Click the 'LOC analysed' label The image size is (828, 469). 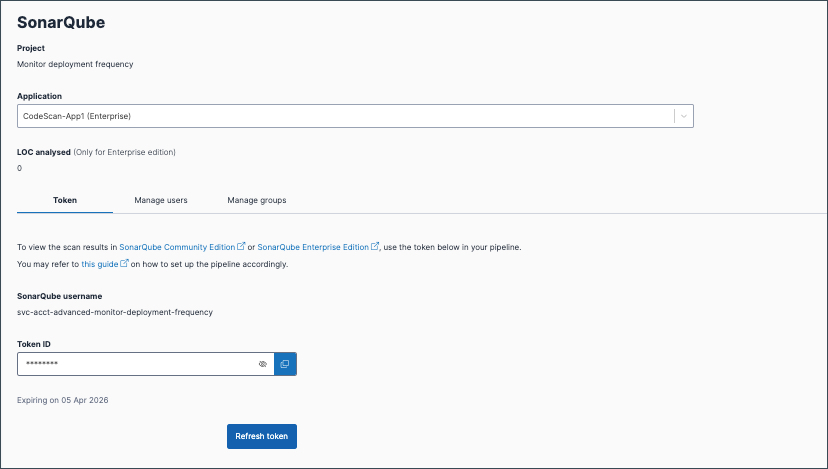tap(44, 152)
